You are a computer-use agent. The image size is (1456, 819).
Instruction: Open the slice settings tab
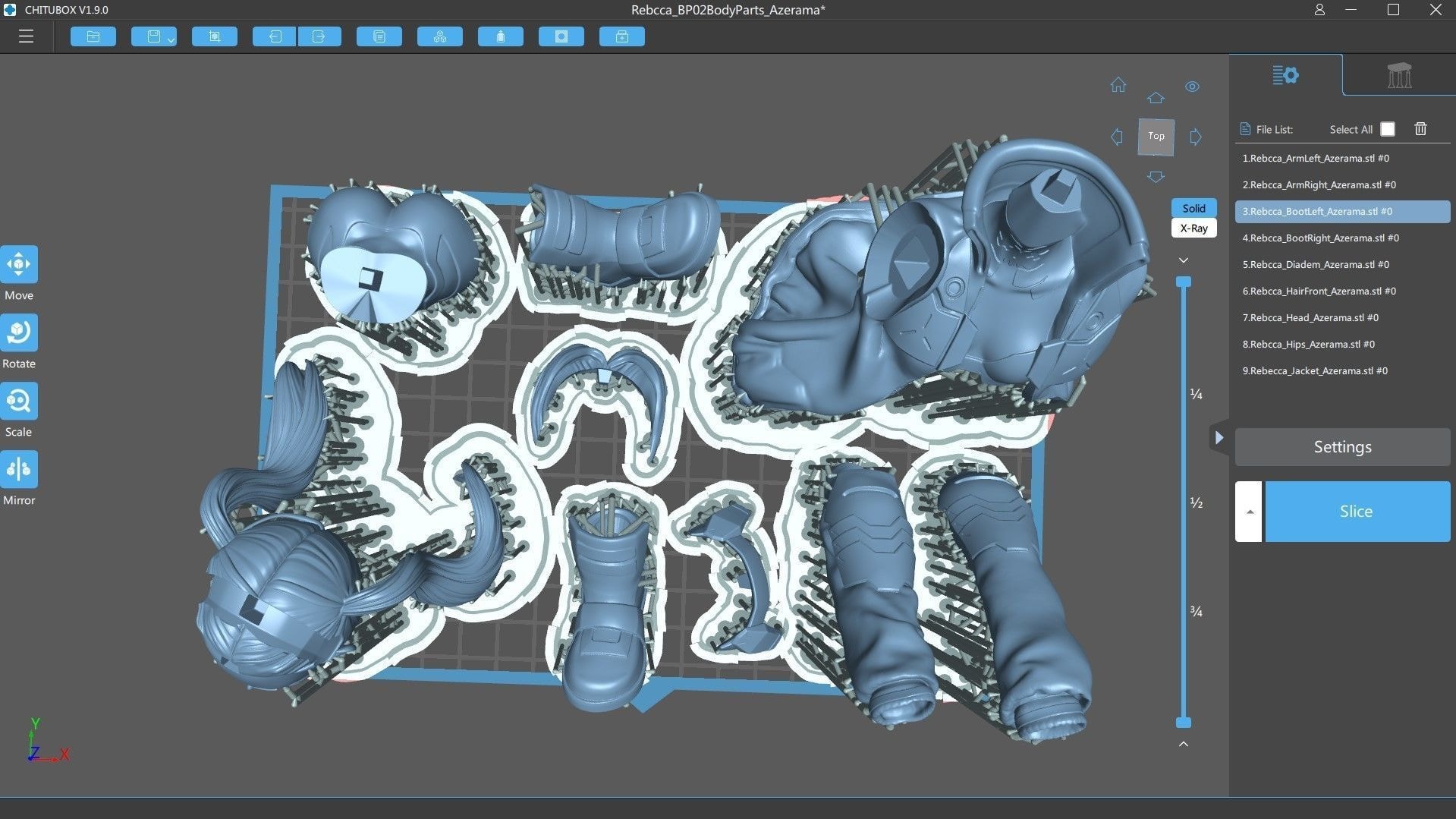tap(1286, 75)
